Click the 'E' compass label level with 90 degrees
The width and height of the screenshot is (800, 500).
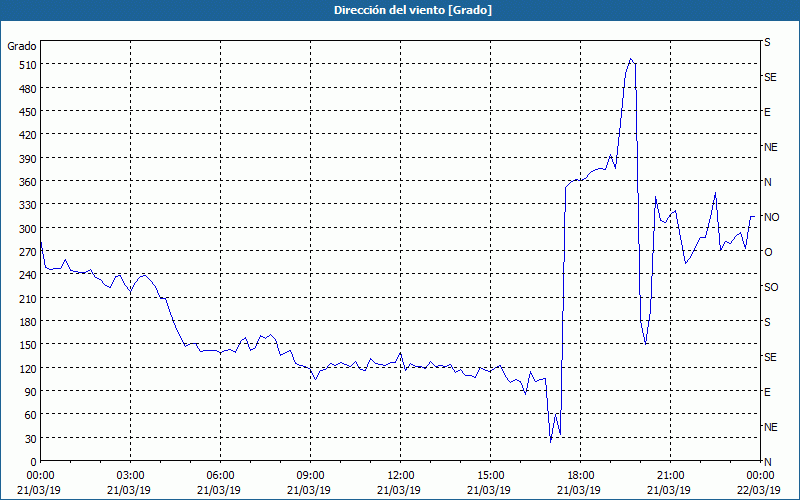(x=767, y=392)
